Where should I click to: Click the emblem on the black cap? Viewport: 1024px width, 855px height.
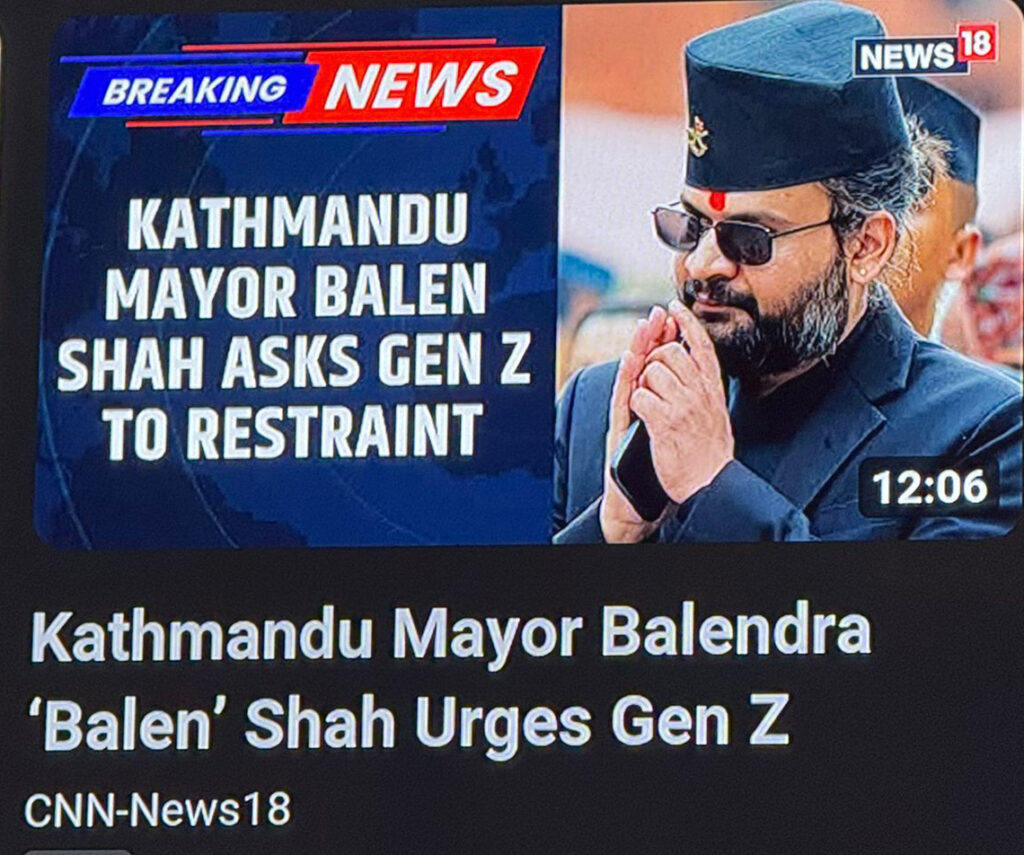coord(699,137)
